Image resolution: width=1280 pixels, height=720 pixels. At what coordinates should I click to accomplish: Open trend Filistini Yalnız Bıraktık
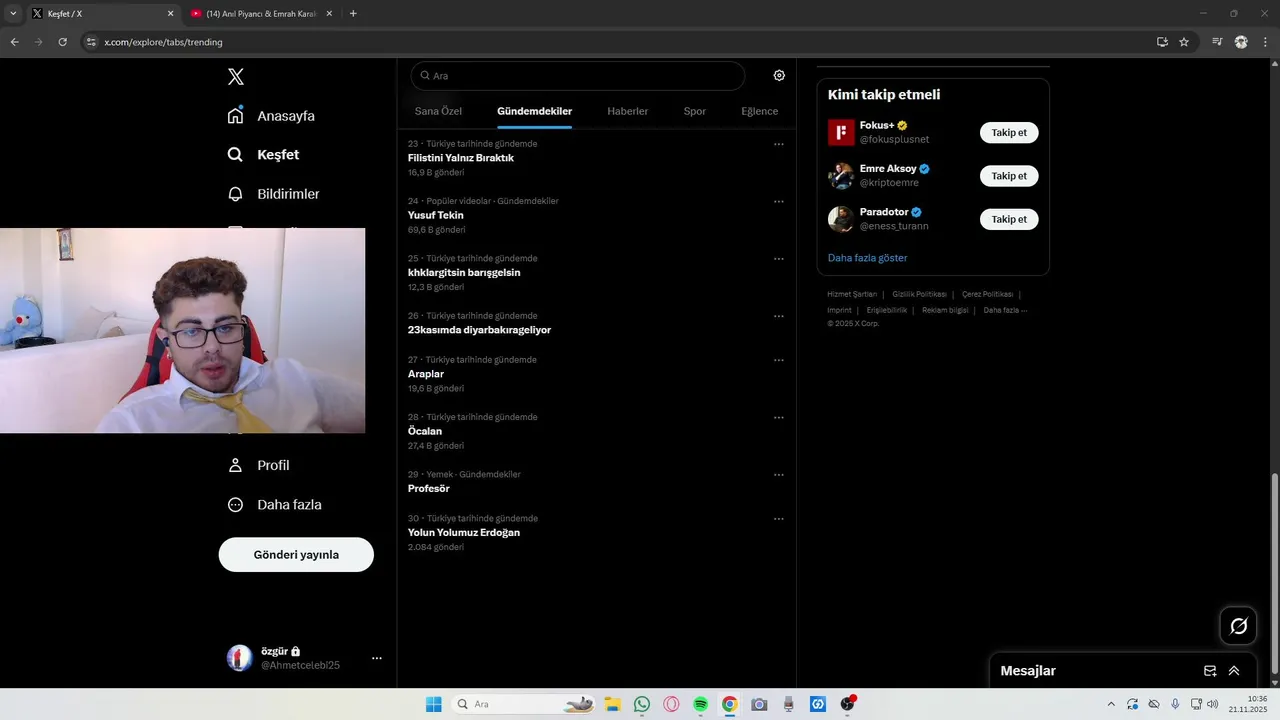tap(461, 158)
